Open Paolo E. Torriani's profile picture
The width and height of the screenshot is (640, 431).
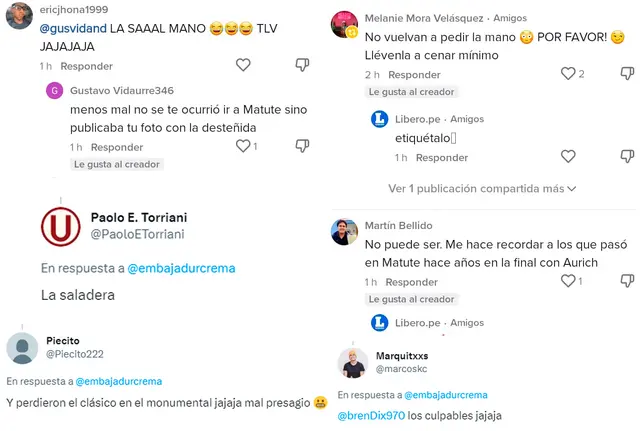(x=60, y=226)
